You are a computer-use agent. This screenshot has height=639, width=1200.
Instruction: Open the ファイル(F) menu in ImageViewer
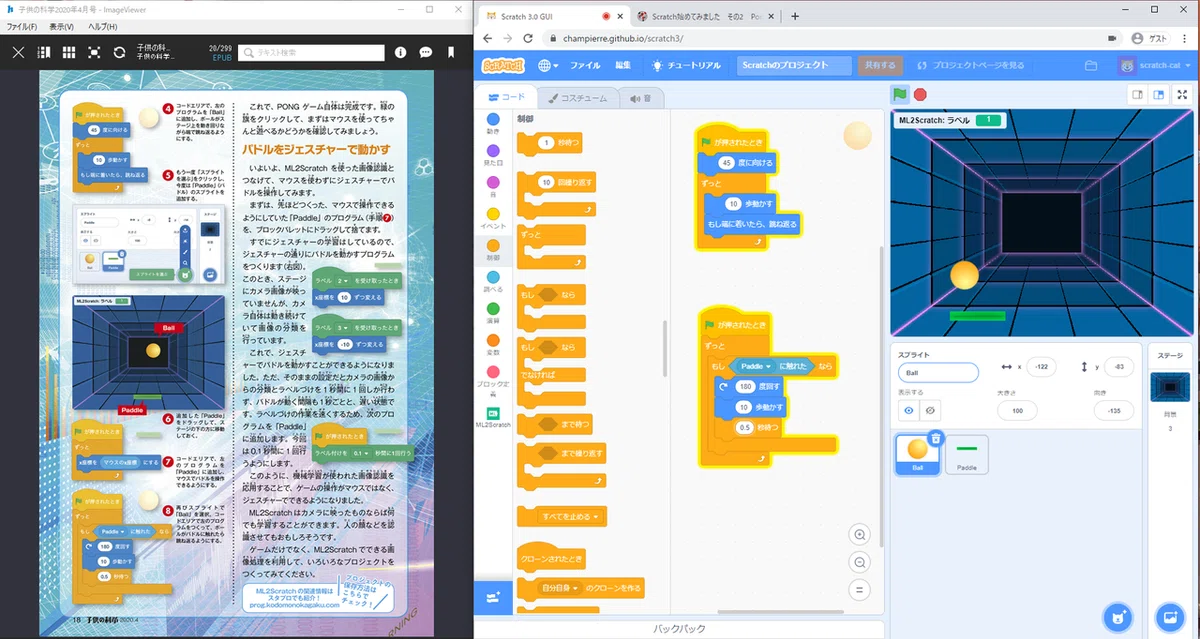[21, 26]
